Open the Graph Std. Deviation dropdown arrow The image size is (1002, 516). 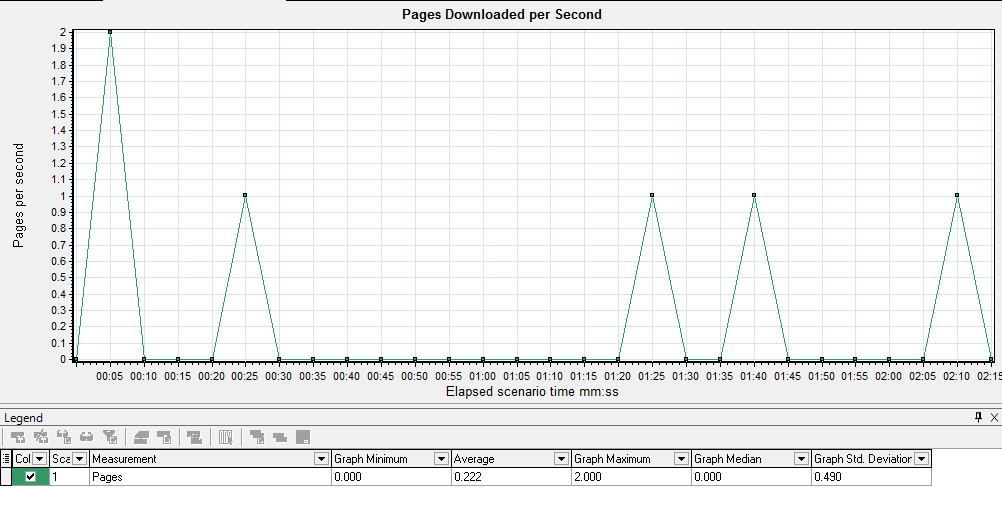click(921, 459)
